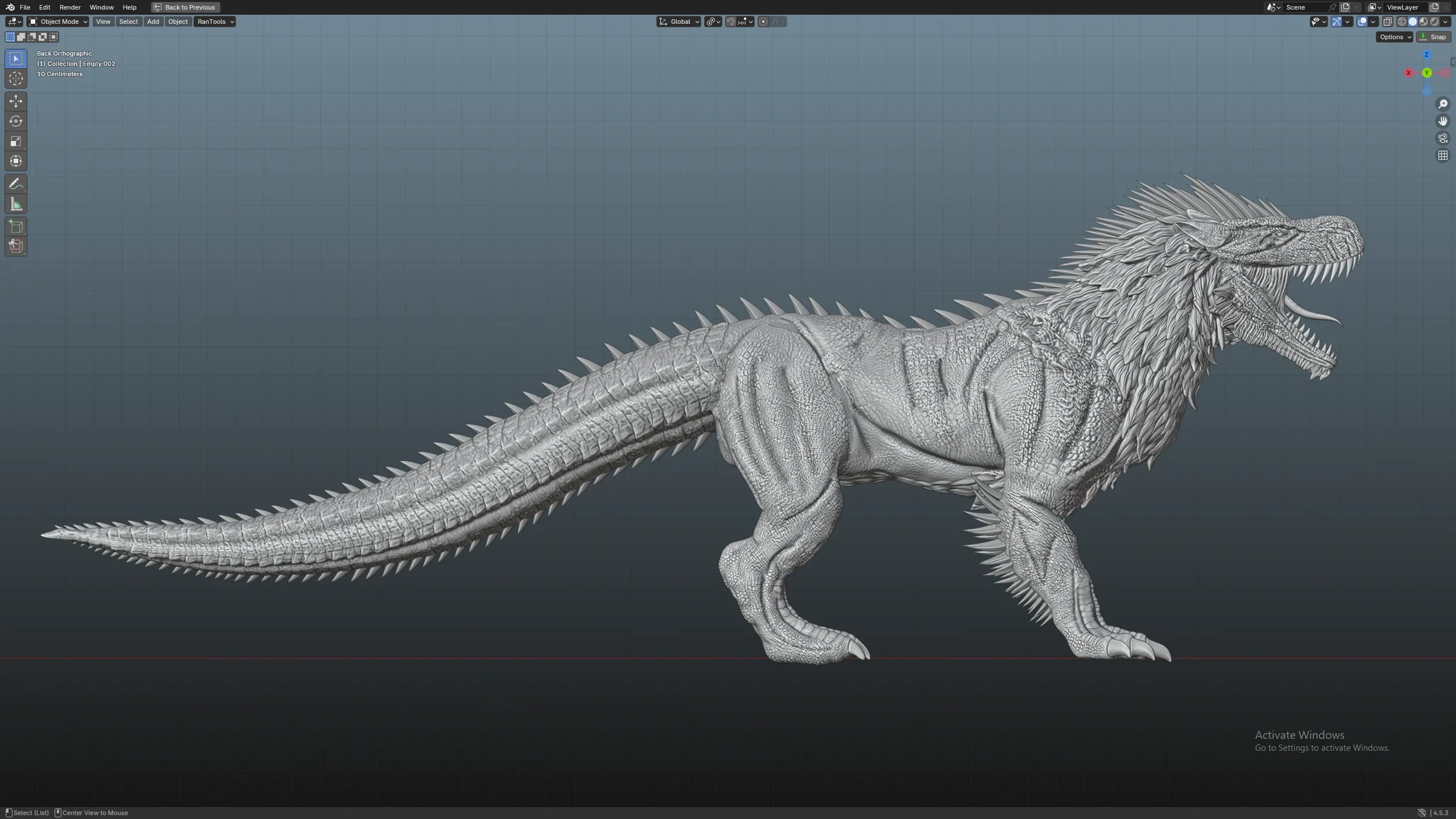Toggle the X-Ray view

click(1387, 22)
